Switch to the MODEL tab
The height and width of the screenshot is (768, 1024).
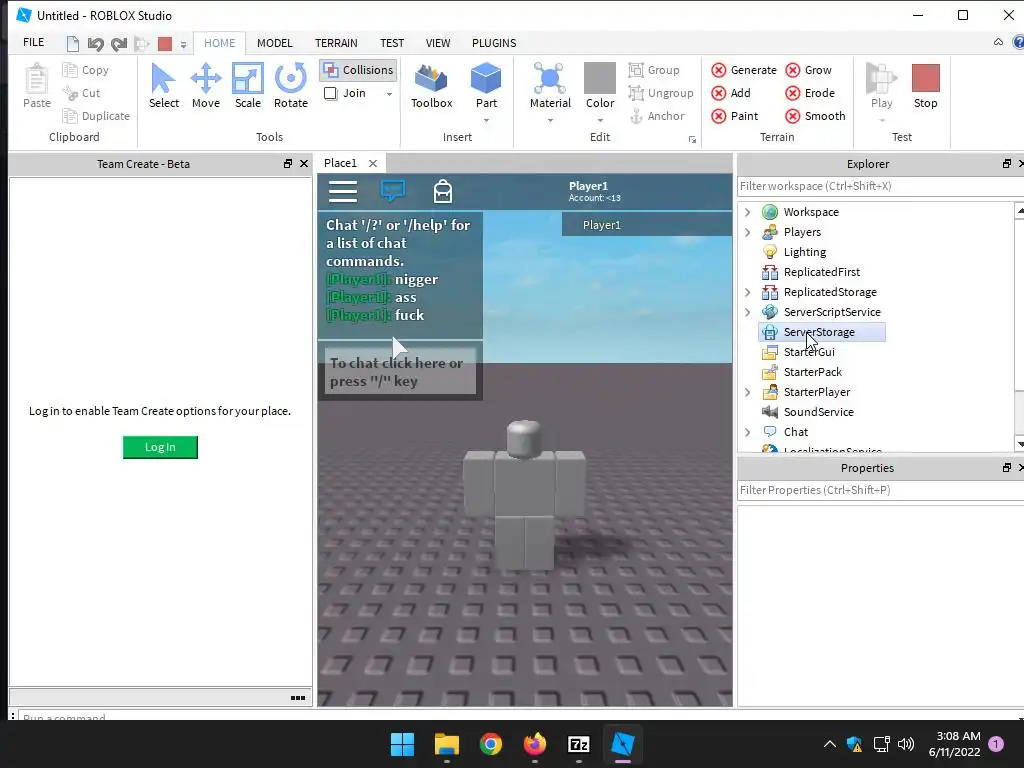click(x=274, y=43)
